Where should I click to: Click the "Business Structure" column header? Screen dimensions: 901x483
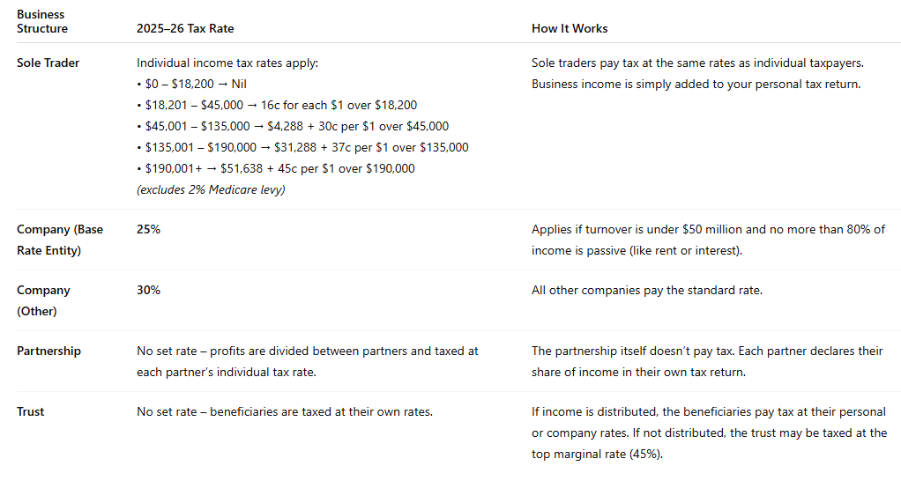(x=41, y=21)
